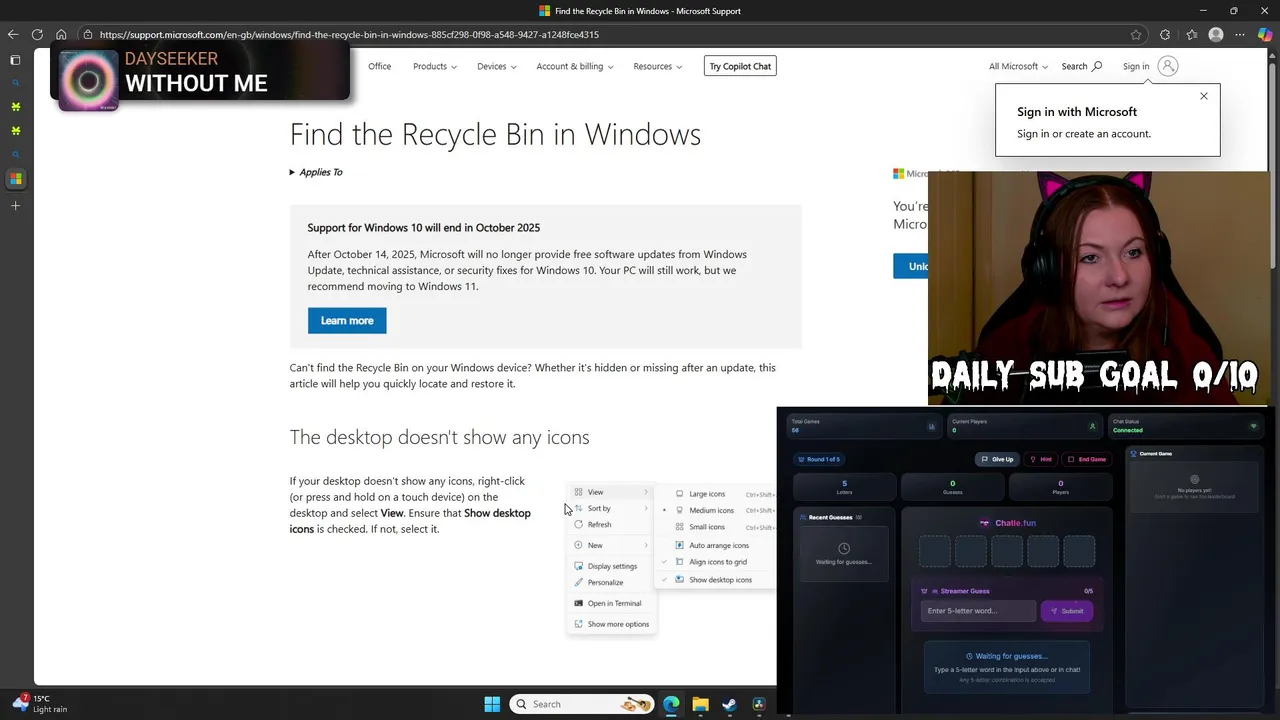Open a new tab with the plus icon
1280x720 pixels.
[15, 205]
